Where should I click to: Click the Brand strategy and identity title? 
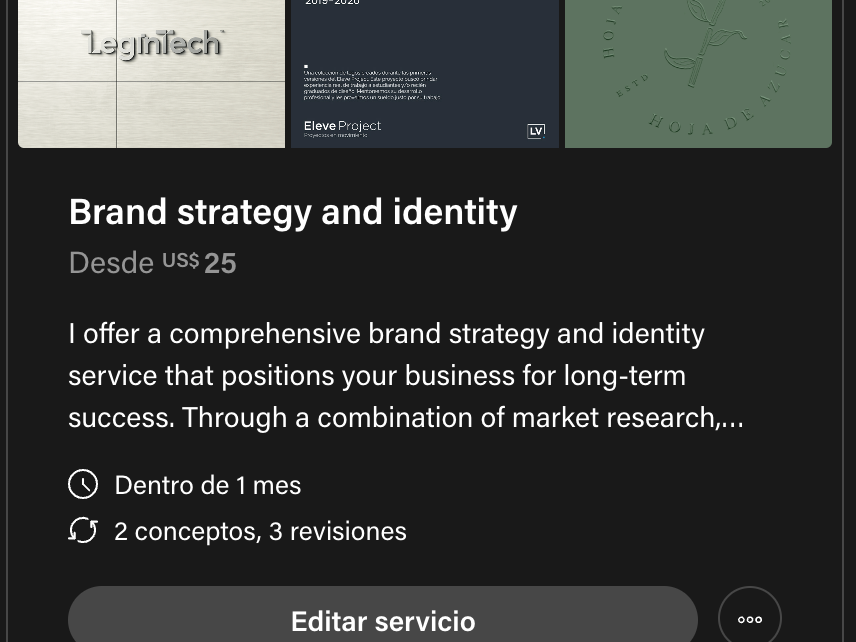coord(293,212)
